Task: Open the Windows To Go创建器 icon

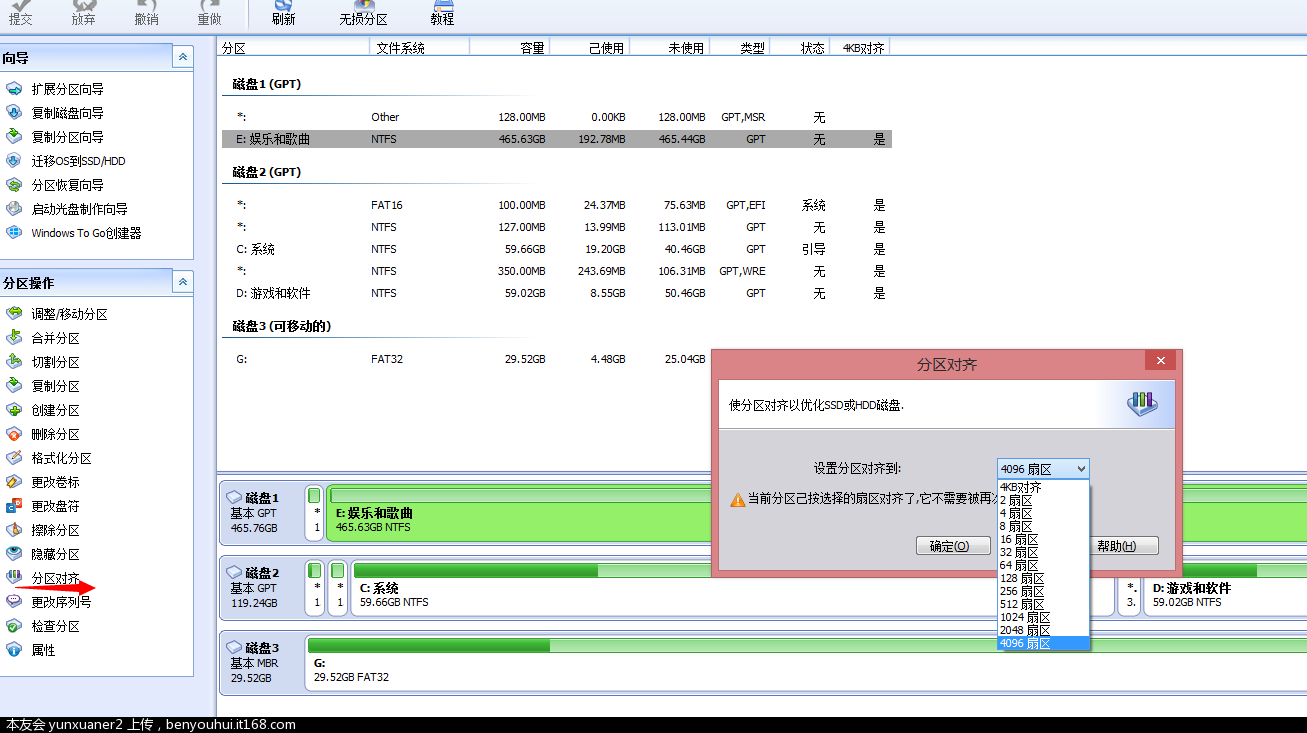Action: coord(14,233)
